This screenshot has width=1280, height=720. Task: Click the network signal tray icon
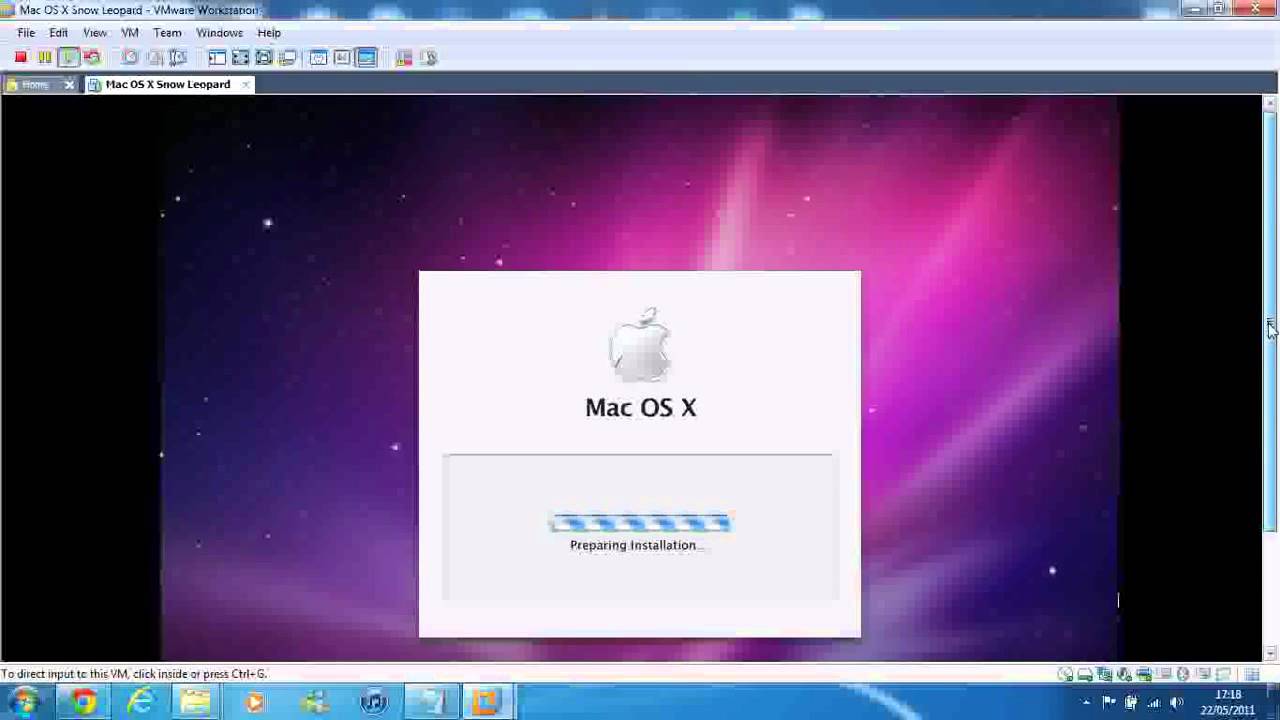tap(1154, 703)
